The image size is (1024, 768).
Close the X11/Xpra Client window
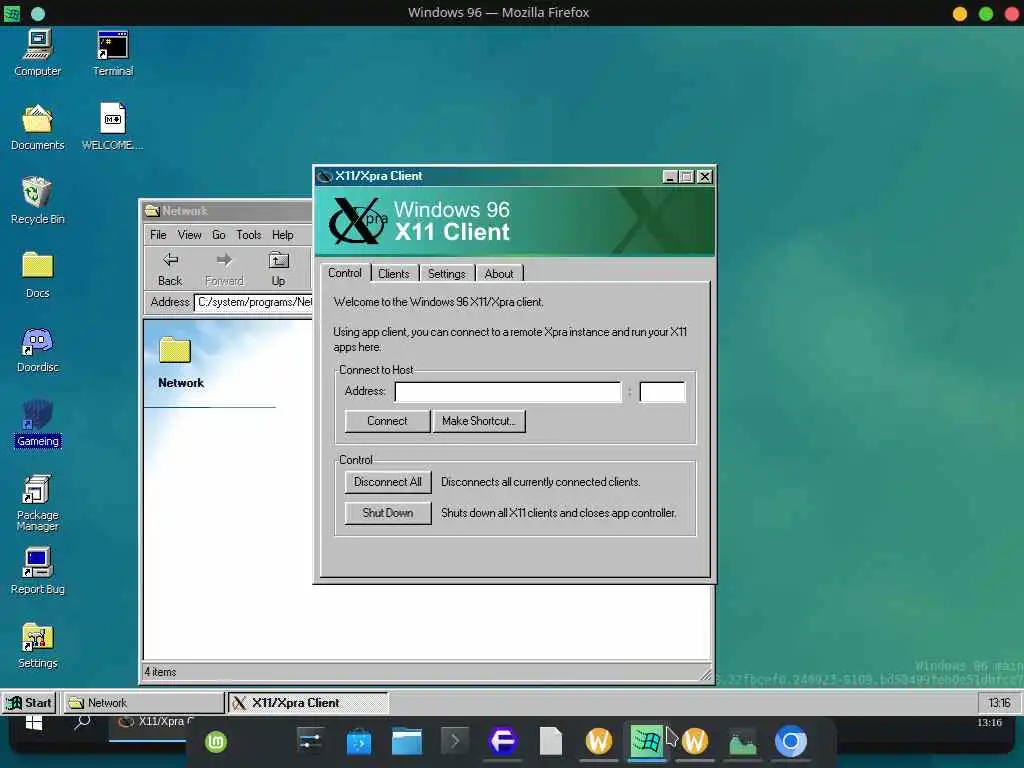(x=705, y=176)
